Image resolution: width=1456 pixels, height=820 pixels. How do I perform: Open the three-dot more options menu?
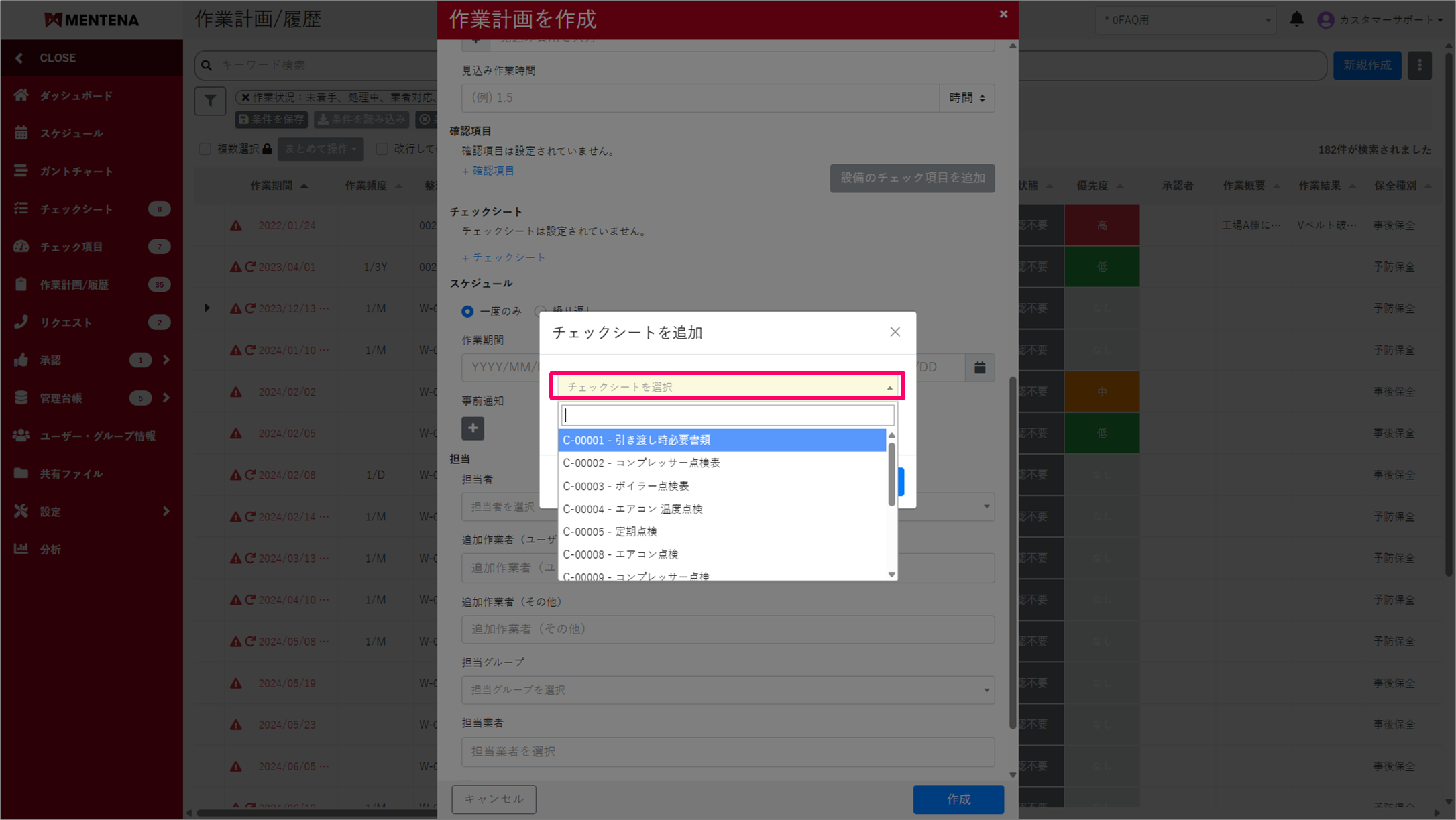pos(1419,65)
